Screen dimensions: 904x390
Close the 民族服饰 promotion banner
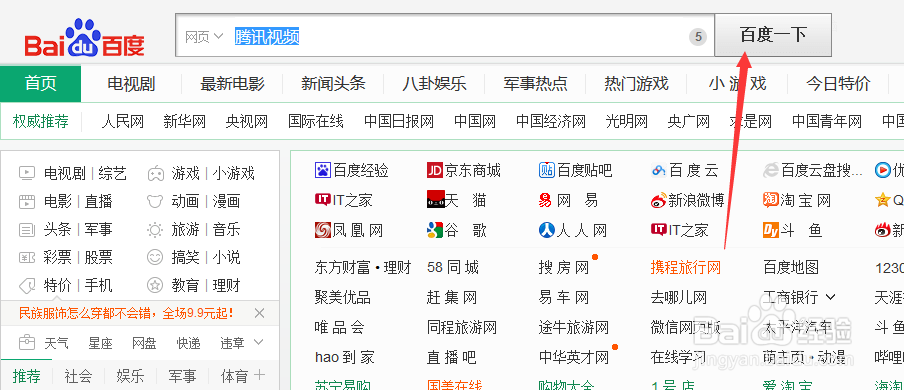point(259,313)
